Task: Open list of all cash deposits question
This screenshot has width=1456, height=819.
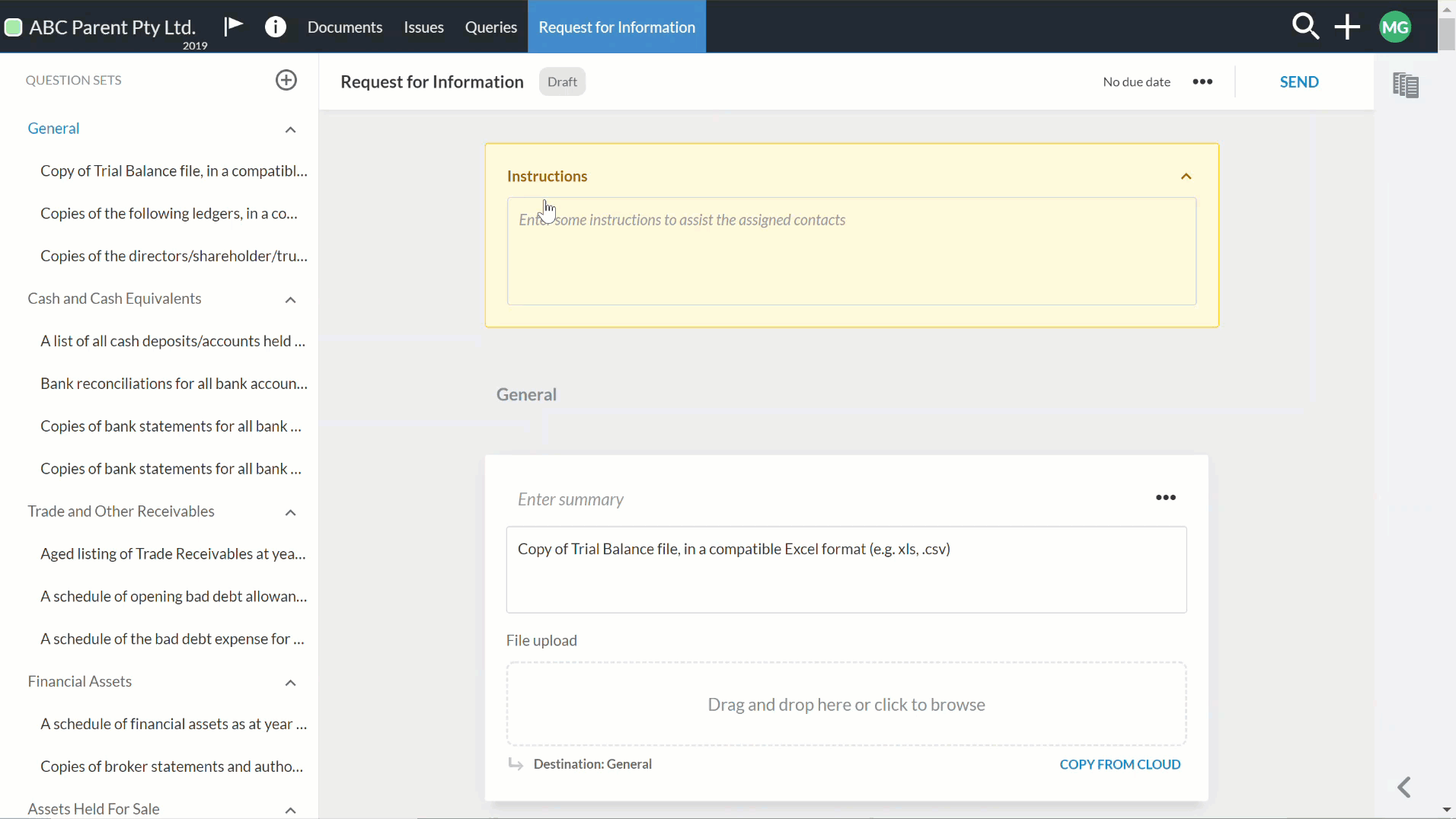Action: click(173, 342)
